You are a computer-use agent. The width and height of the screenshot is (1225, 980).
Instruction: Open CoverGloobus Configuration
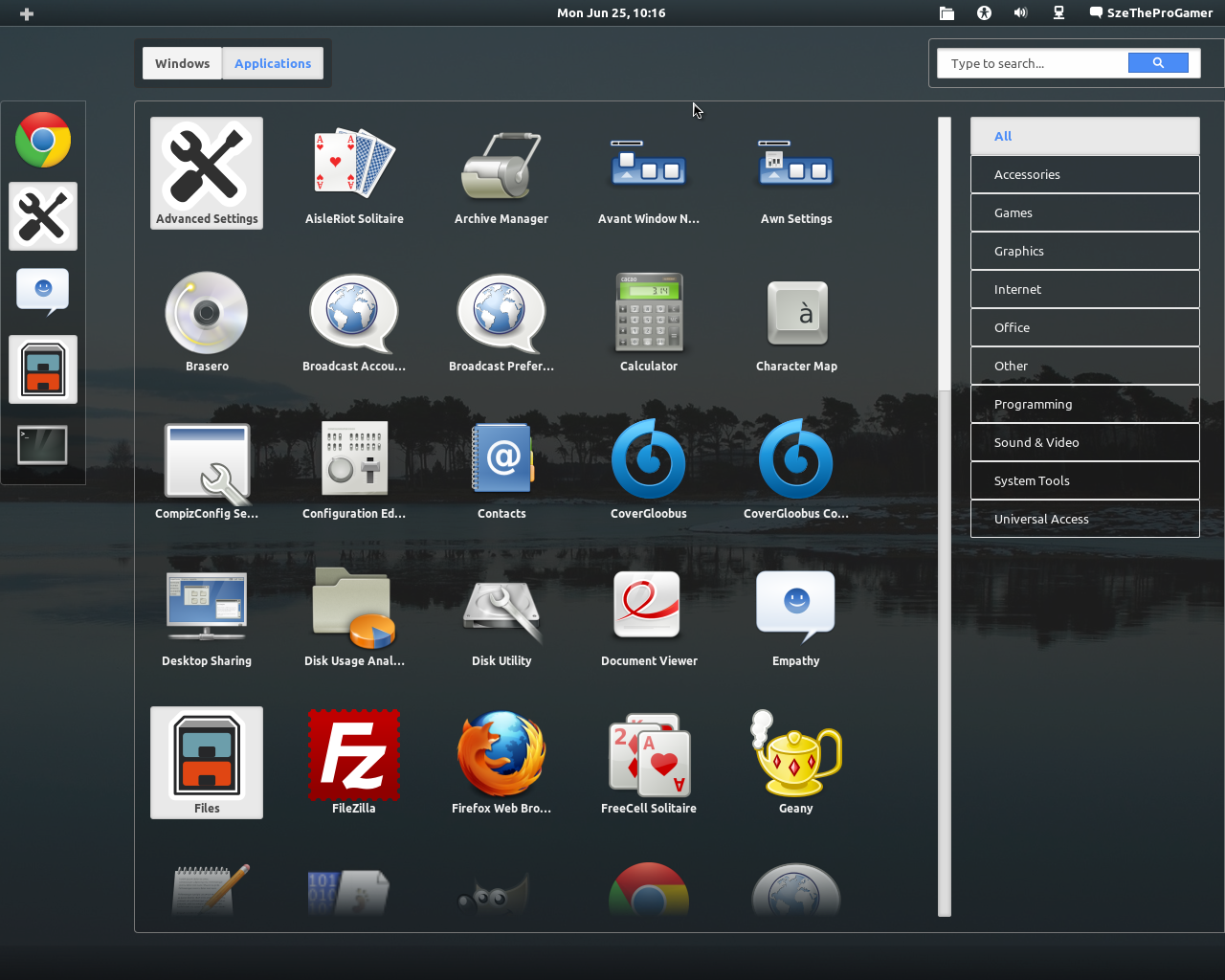click(796, 468)
